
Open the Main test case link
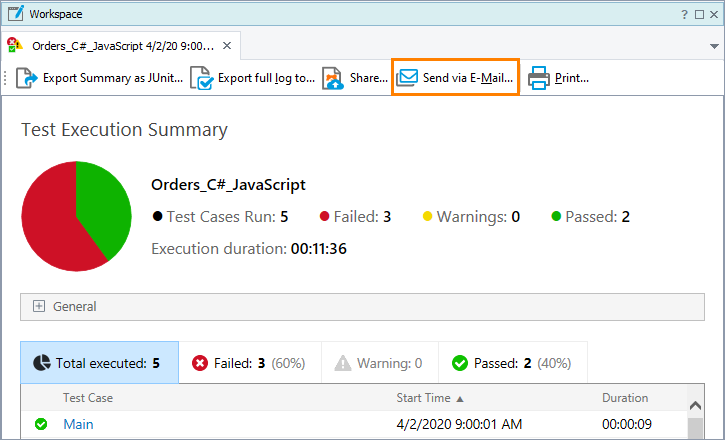78,424
